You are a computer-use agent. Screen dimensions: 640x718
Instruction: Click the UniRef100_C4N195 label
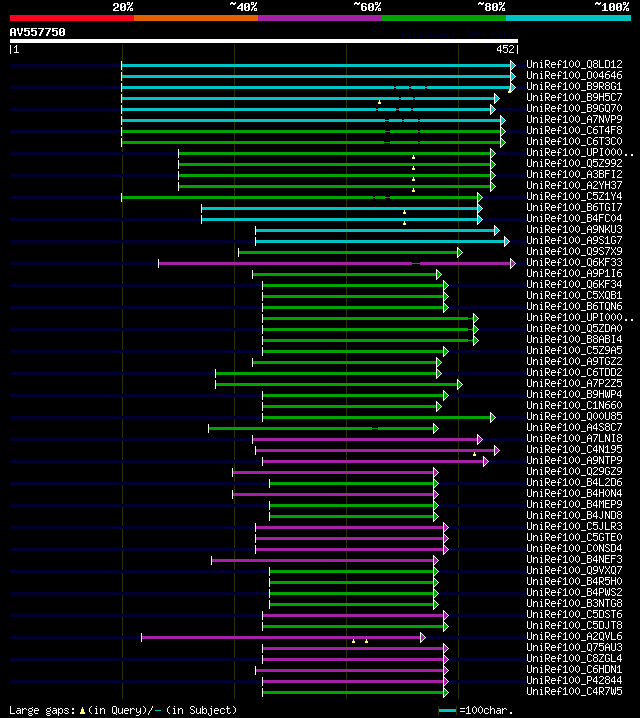pos(574,449)
